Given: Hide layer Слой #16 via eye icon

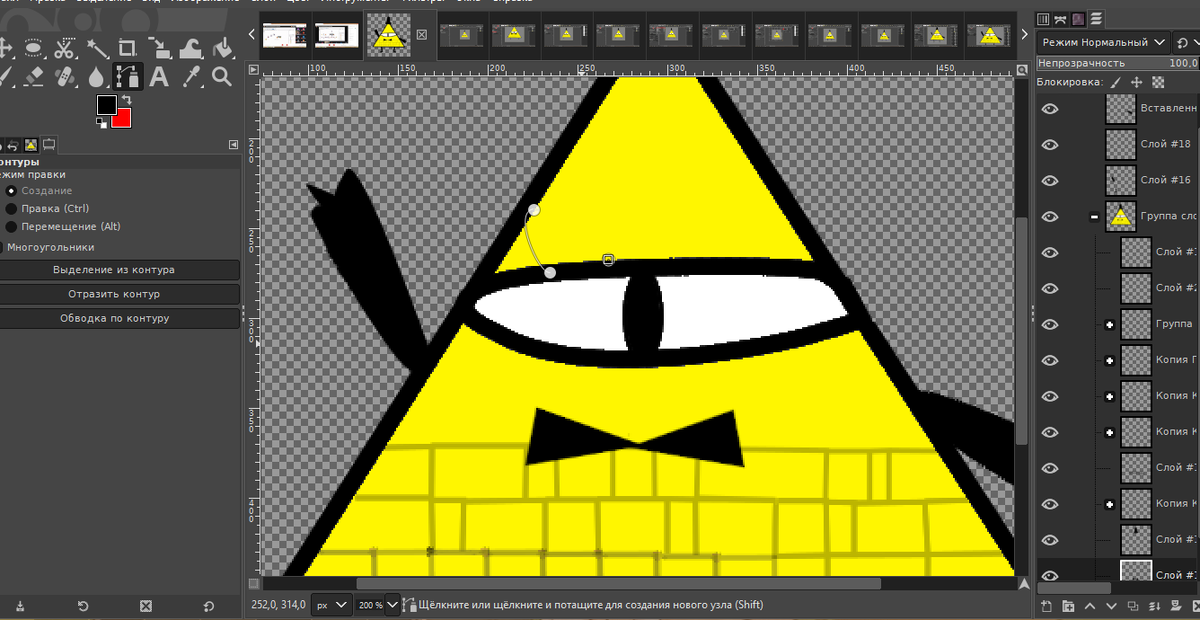Looking at the screenshot, I should click(x=1050, y=180).
